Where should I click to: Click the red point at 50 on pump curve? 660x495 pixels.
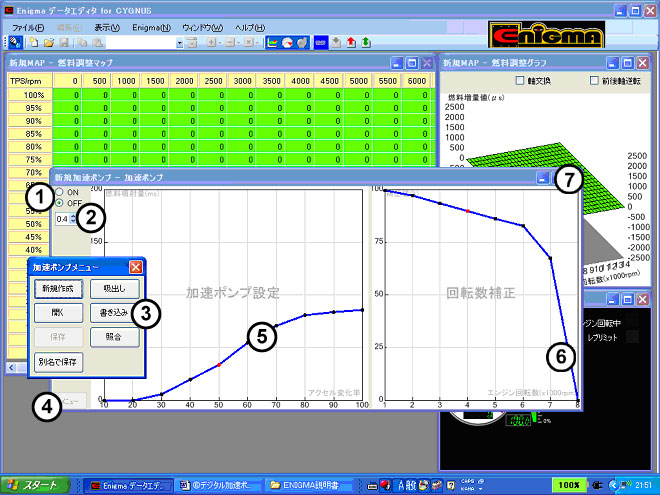coord(219,365)
